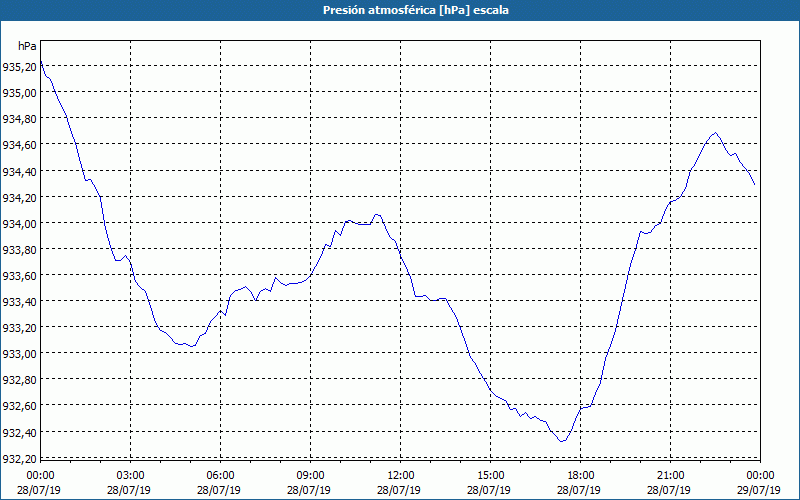800x500 pixels.
Task: Select the 934,20 axis value
Action: point(19,197)
